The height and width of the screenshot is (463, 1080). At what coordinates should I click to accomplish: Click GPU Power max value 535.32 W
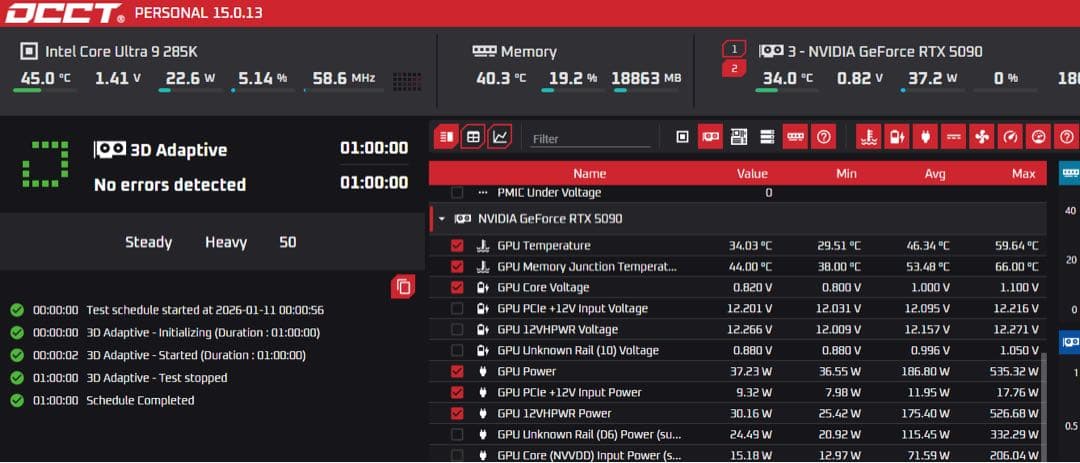point(1012,371)
